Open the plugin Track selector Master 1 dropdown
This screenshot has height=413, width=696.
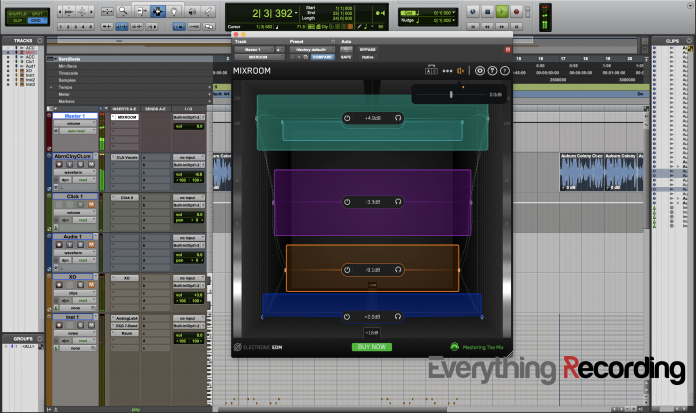pos(254,50)
